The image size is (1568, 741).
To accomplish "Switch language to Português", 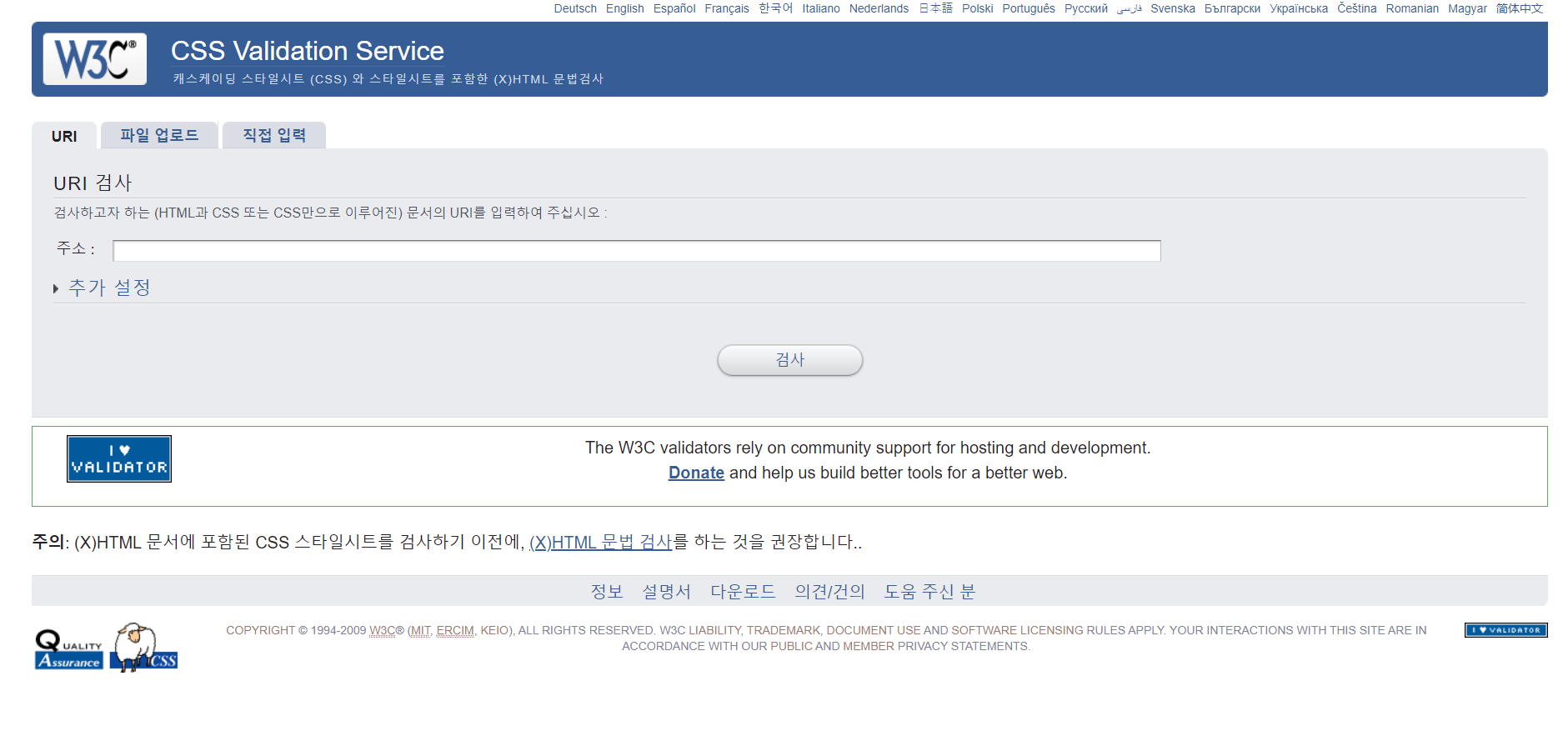I will [x=1029, y=8].
